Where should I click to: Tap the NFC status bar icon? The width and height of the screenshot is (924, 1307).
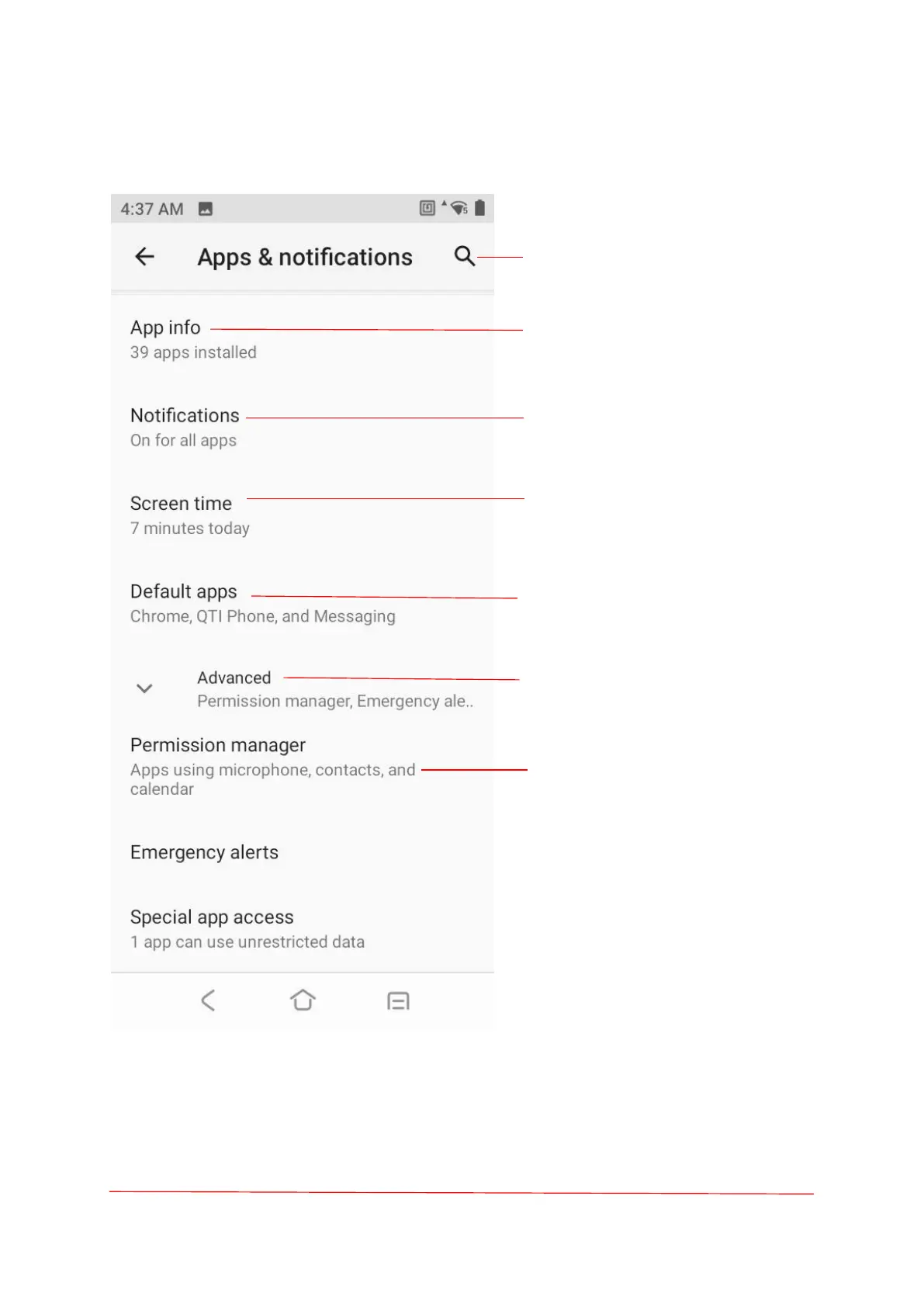427,208
